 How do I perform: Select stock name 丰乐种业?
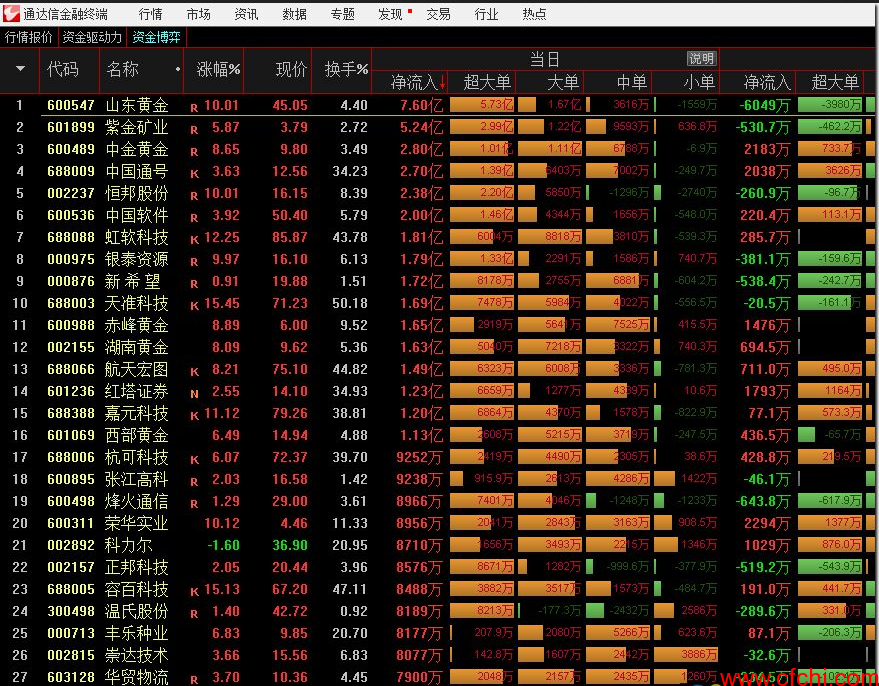137,633
